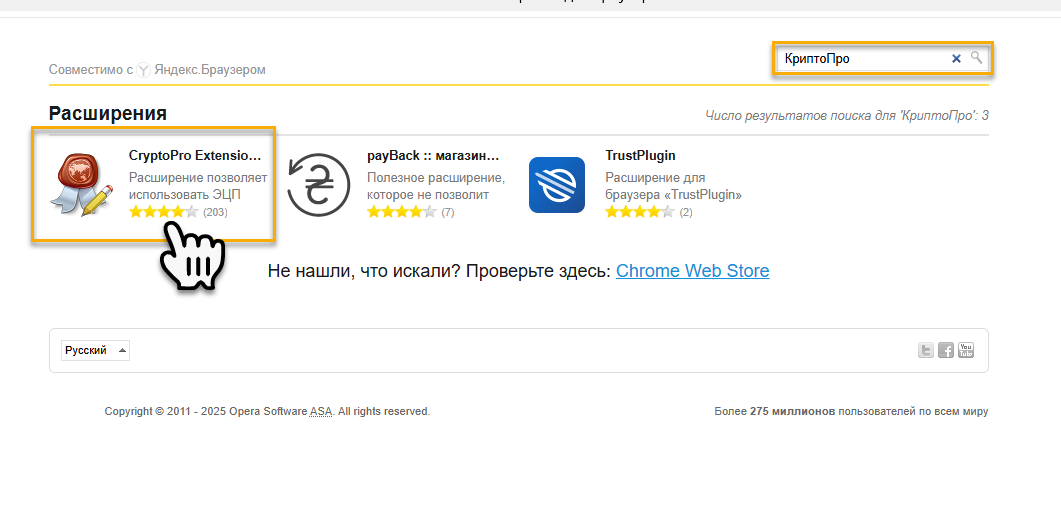
Task: Click the КриптоПро search input field
Action: click(x=860, y=59)
